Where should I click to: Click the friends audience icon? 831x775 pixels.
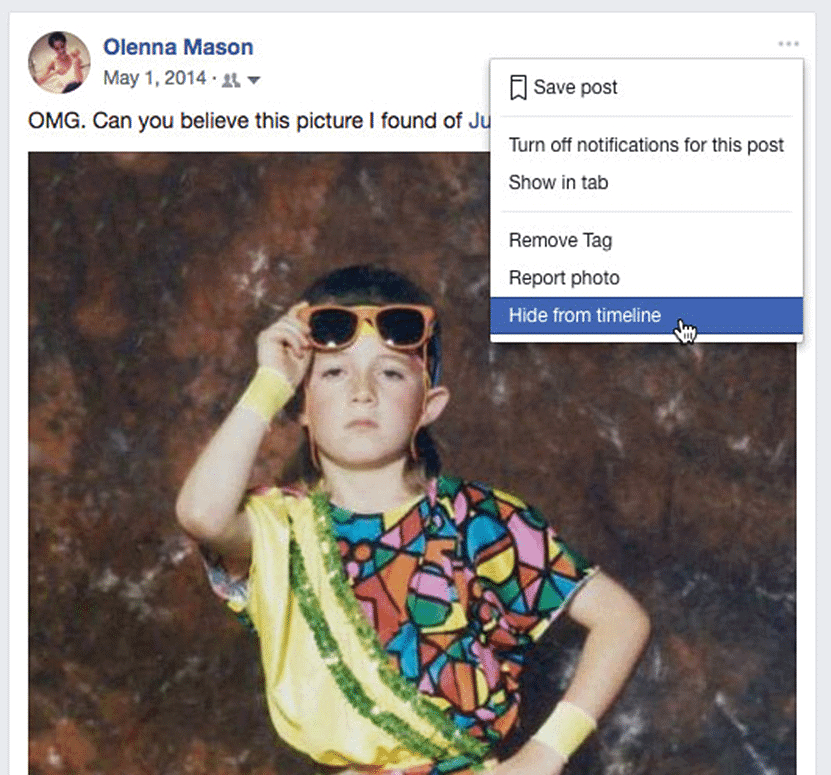pos(230,79)
